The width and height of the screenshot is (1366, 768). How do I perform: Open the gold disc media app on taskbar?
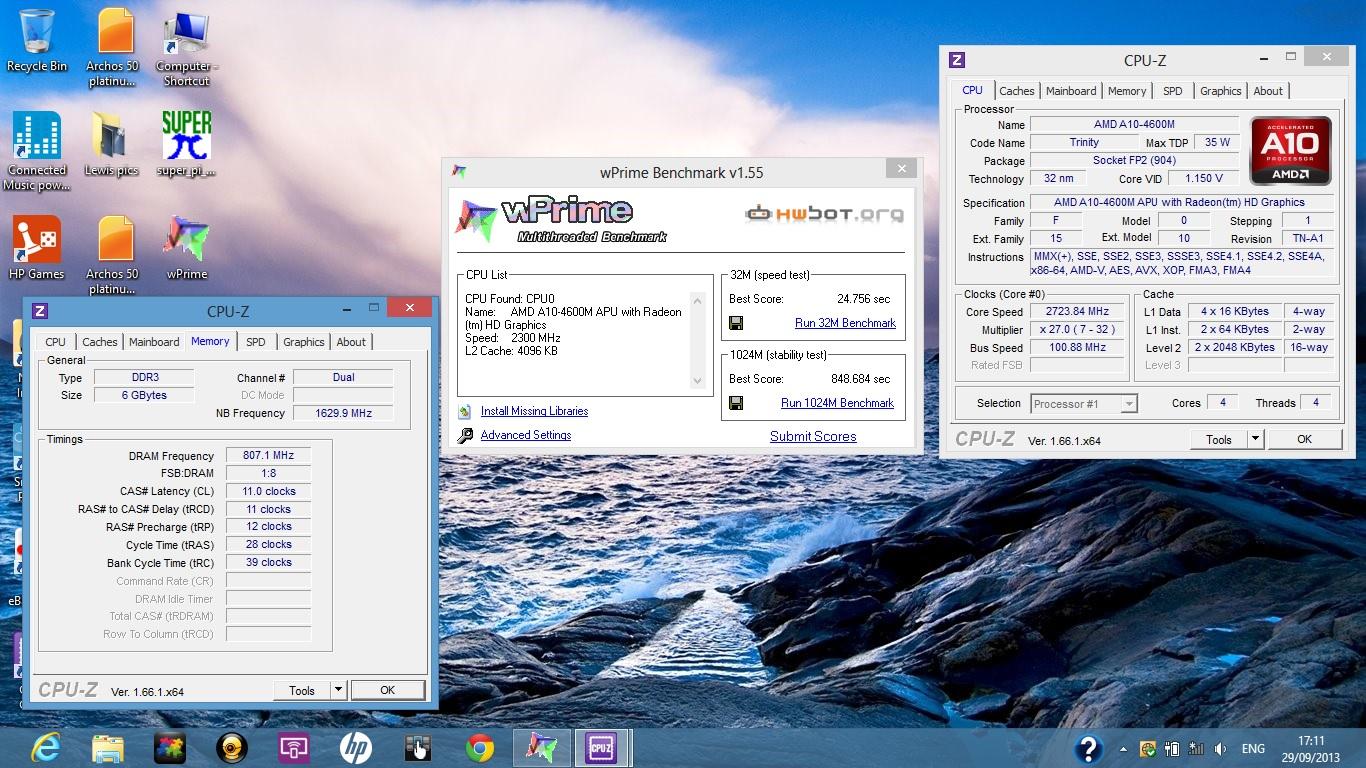pyautogui.click(x=231, y=748)
